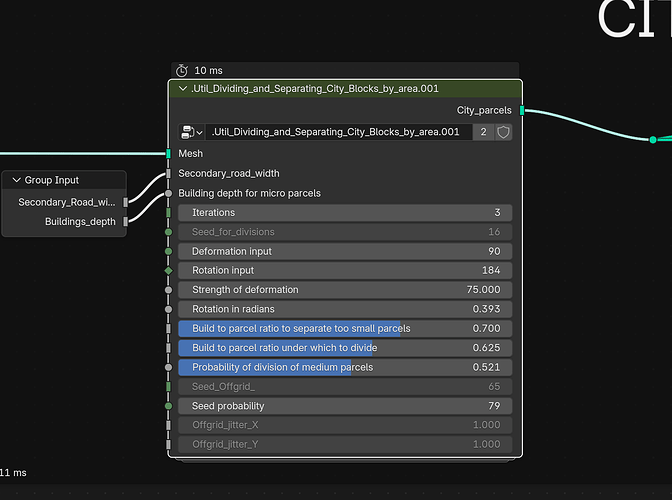Click the Secondary_Road_wi... output socket on Group Input
672x500 pixels.
coord(126,202)
